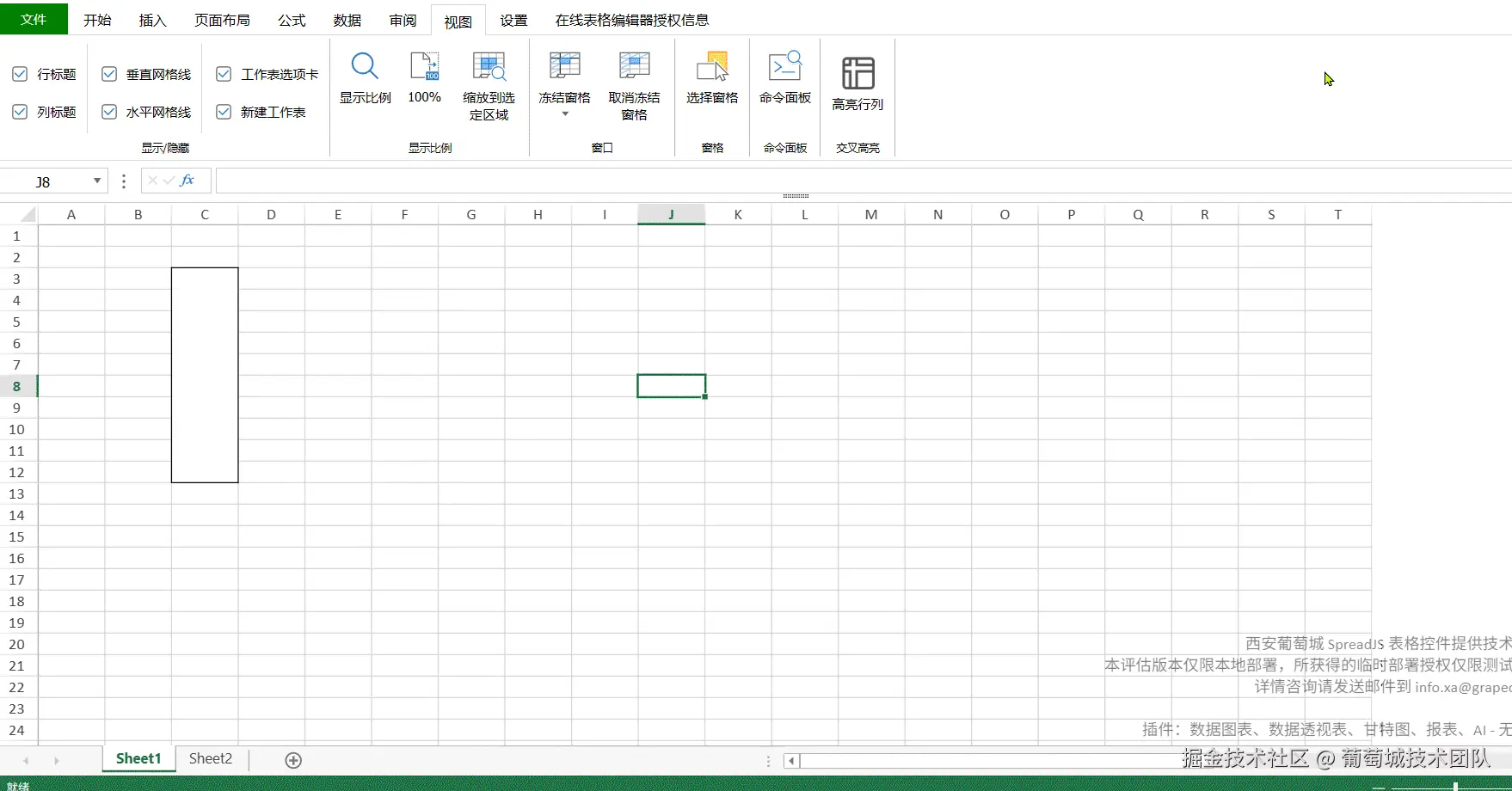The image size is (1512, 791).
Task: Toggle the 行标题 checkbox
Action: [x=20, y=75]
